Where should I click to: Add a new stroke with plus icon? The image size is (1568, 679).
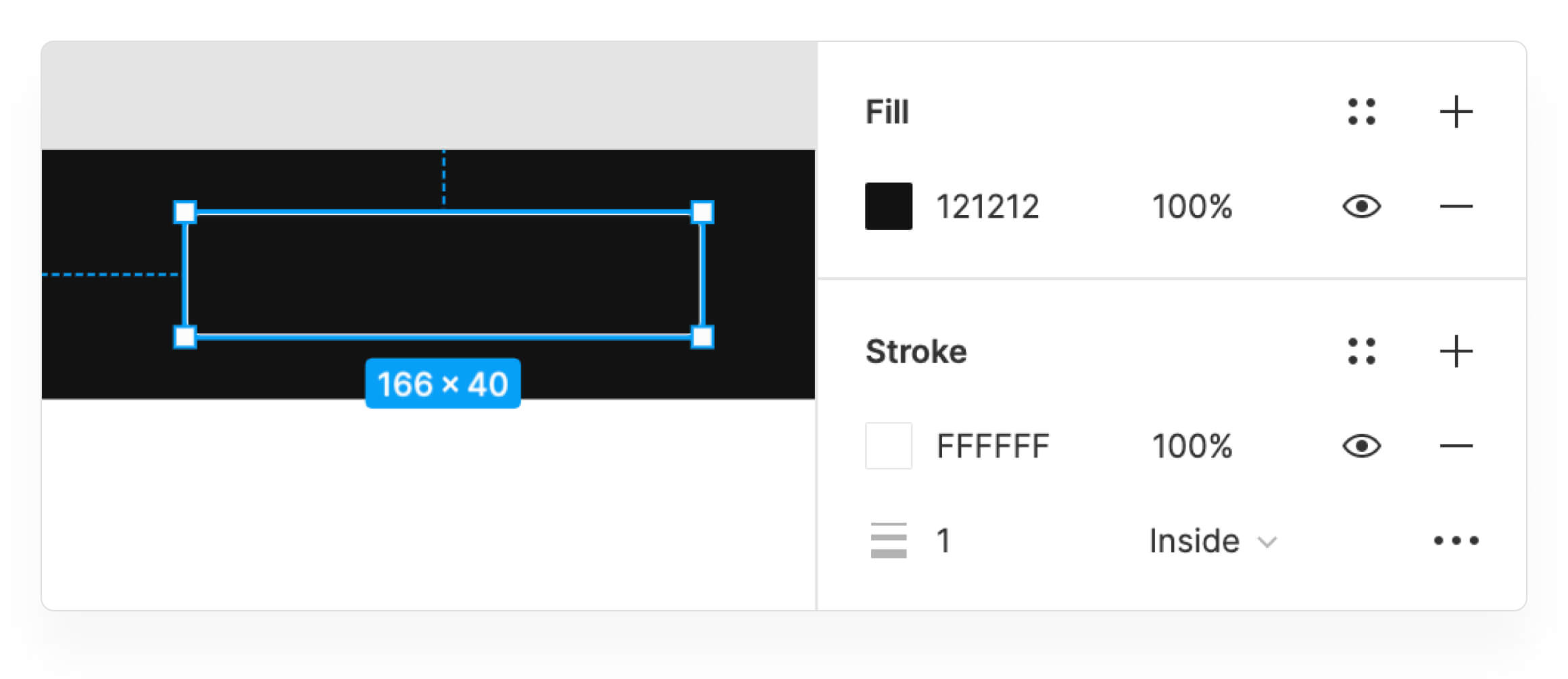click(x=1456, y=352)
